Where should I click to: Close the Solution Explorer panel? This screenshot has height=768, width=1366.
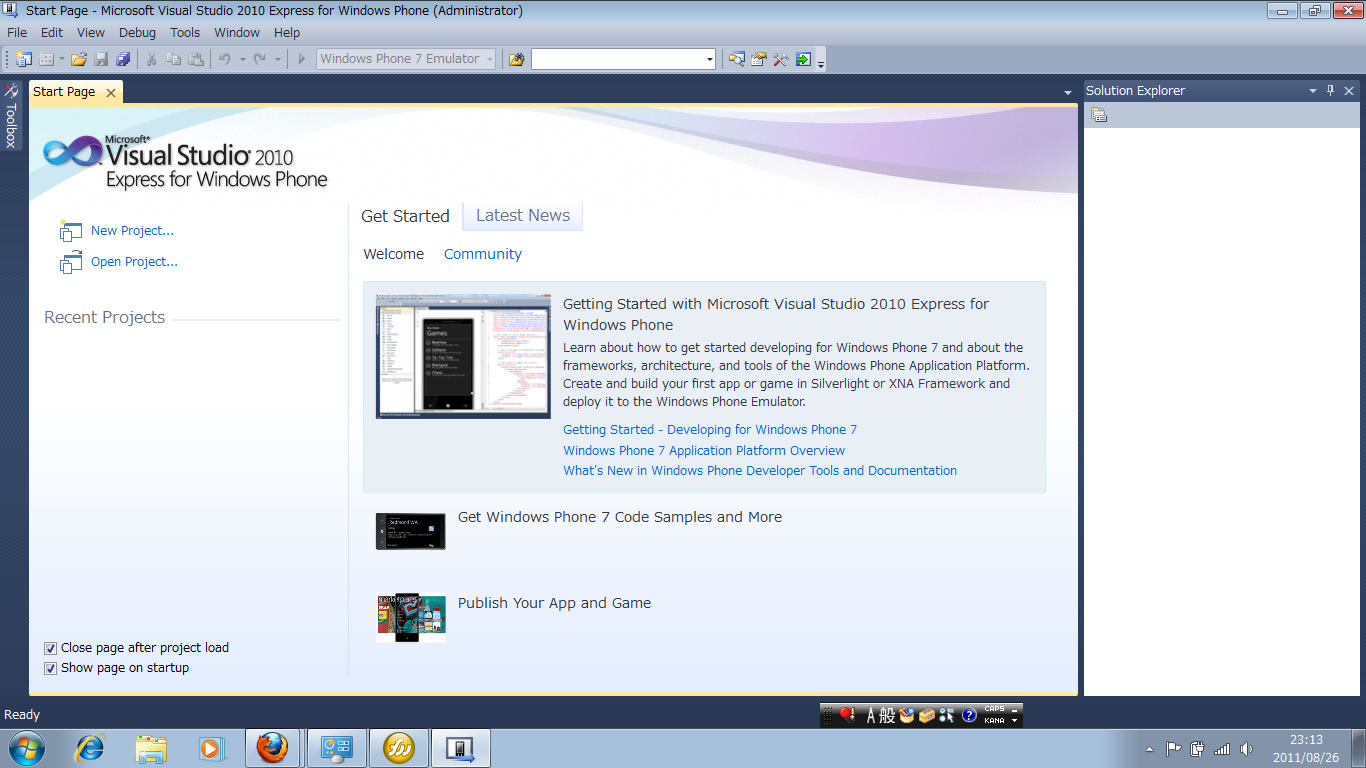[x=1349, y=91]
